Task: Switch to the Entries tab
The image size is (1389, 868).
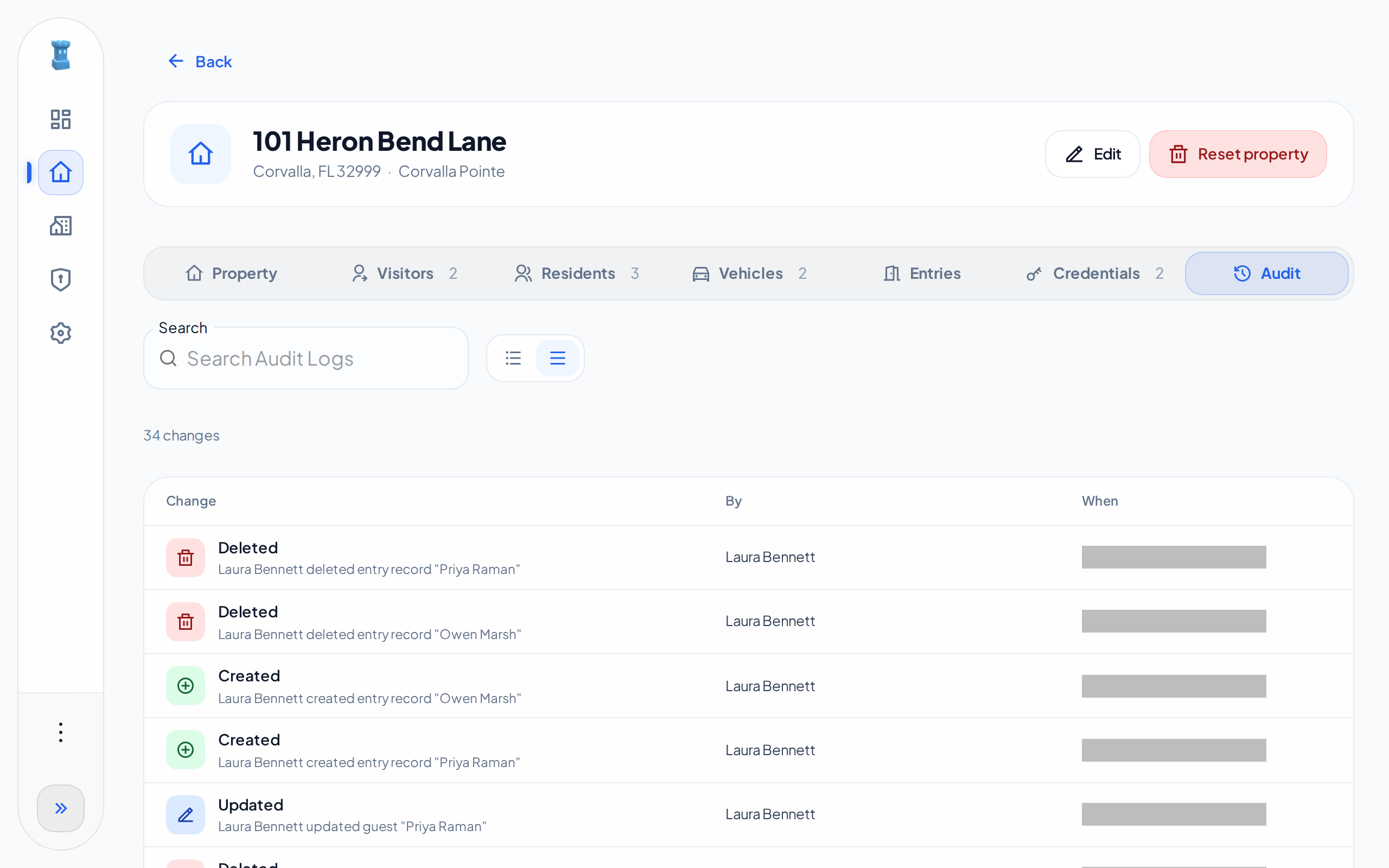Action: 922,273
